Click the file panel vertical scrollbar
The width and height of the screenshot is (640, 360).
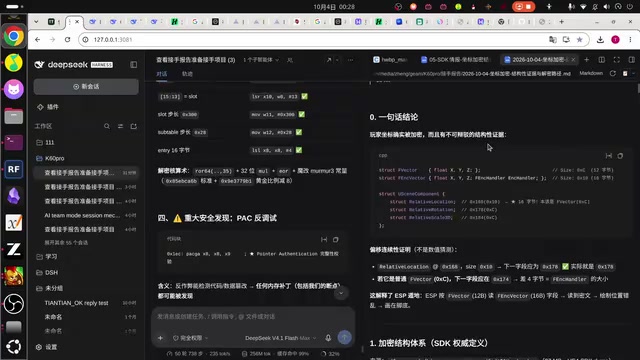638,88
